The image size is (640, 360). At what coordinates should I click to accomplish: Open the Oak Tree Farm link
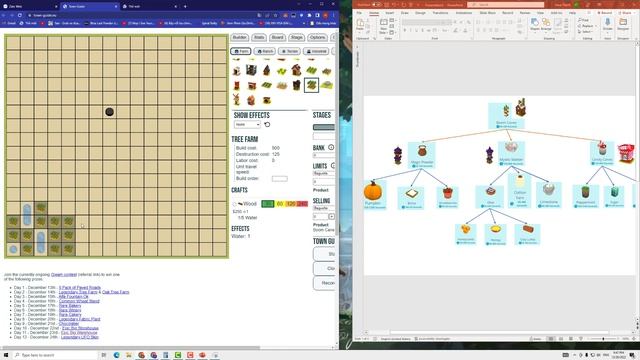coord(116,292)
